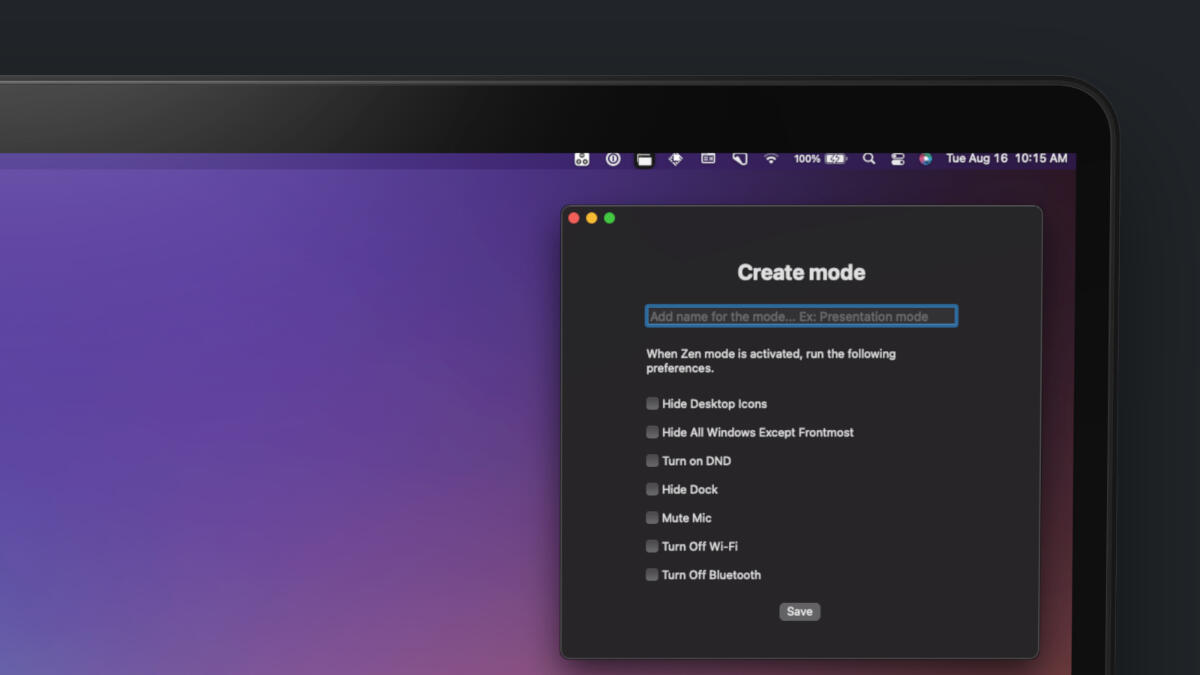Check Hide All Windows Except Frontmost
This screenshot has height=675, width=1200.
(652, 433)
